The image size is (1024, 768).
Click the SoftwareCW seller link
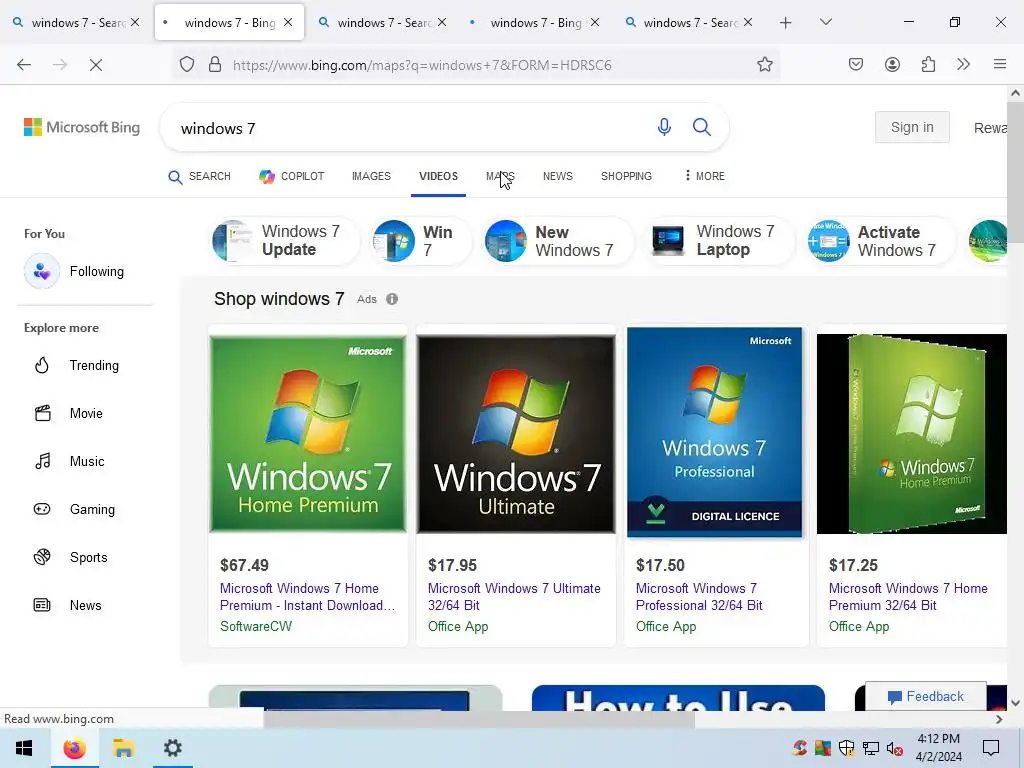coord(256,626)
